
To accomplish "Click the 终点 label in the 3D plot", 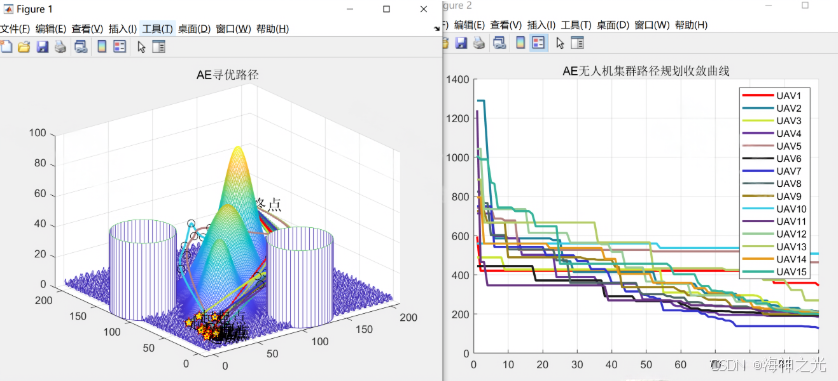I will click(x=268, y=204).
